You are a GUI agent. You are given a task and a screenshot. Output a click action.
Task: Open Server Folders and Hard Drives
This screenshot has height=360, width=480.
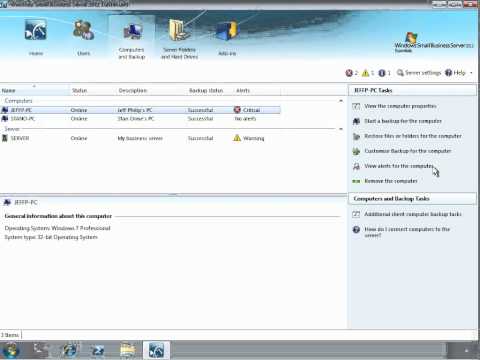tap(179, 39)
